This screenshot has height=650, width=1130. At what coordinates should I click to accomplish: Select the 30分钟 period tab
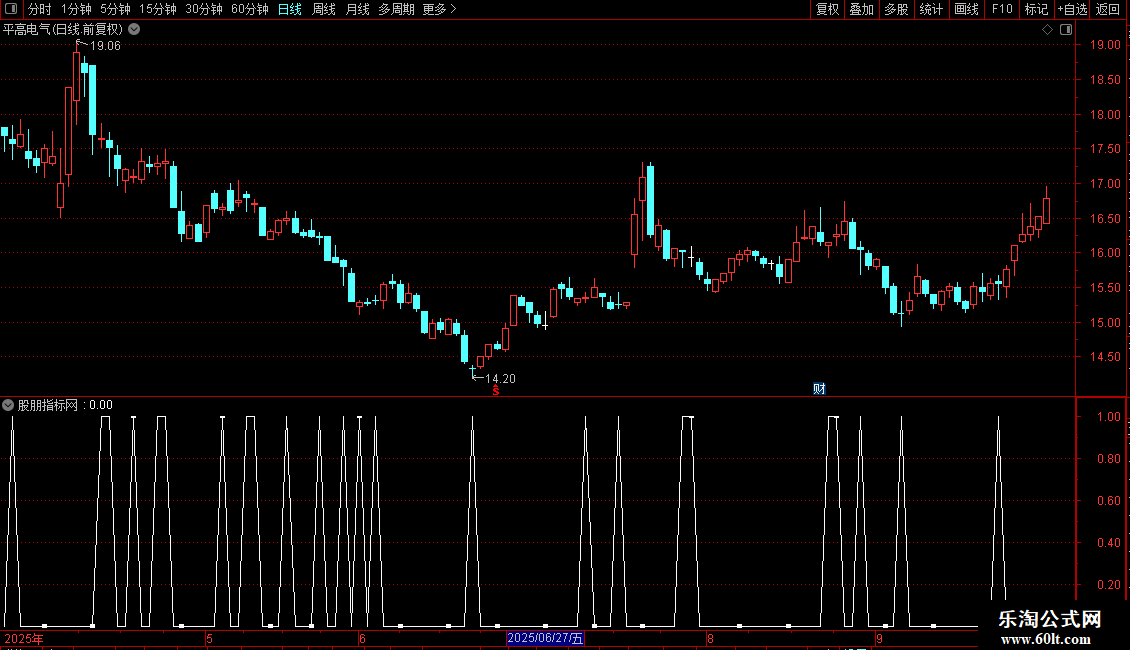coord(204,9)
